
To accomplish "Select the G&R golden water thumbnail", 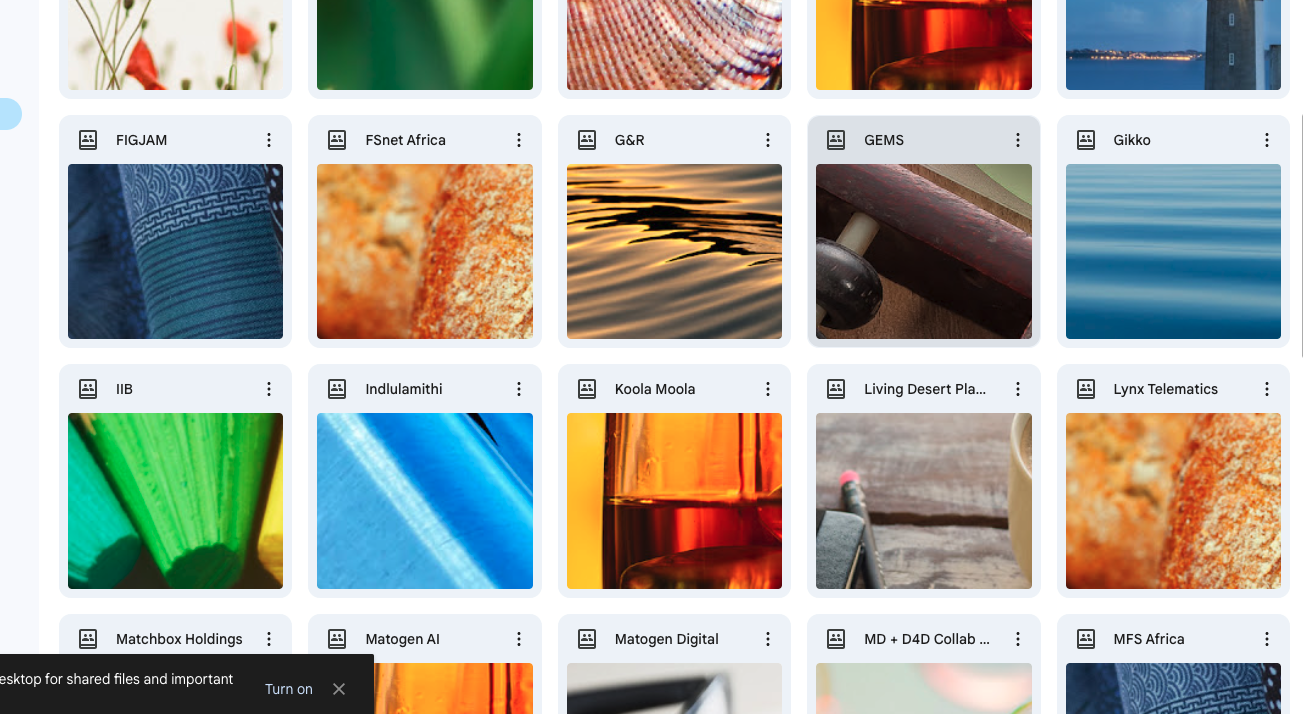I will pos(674,252).
